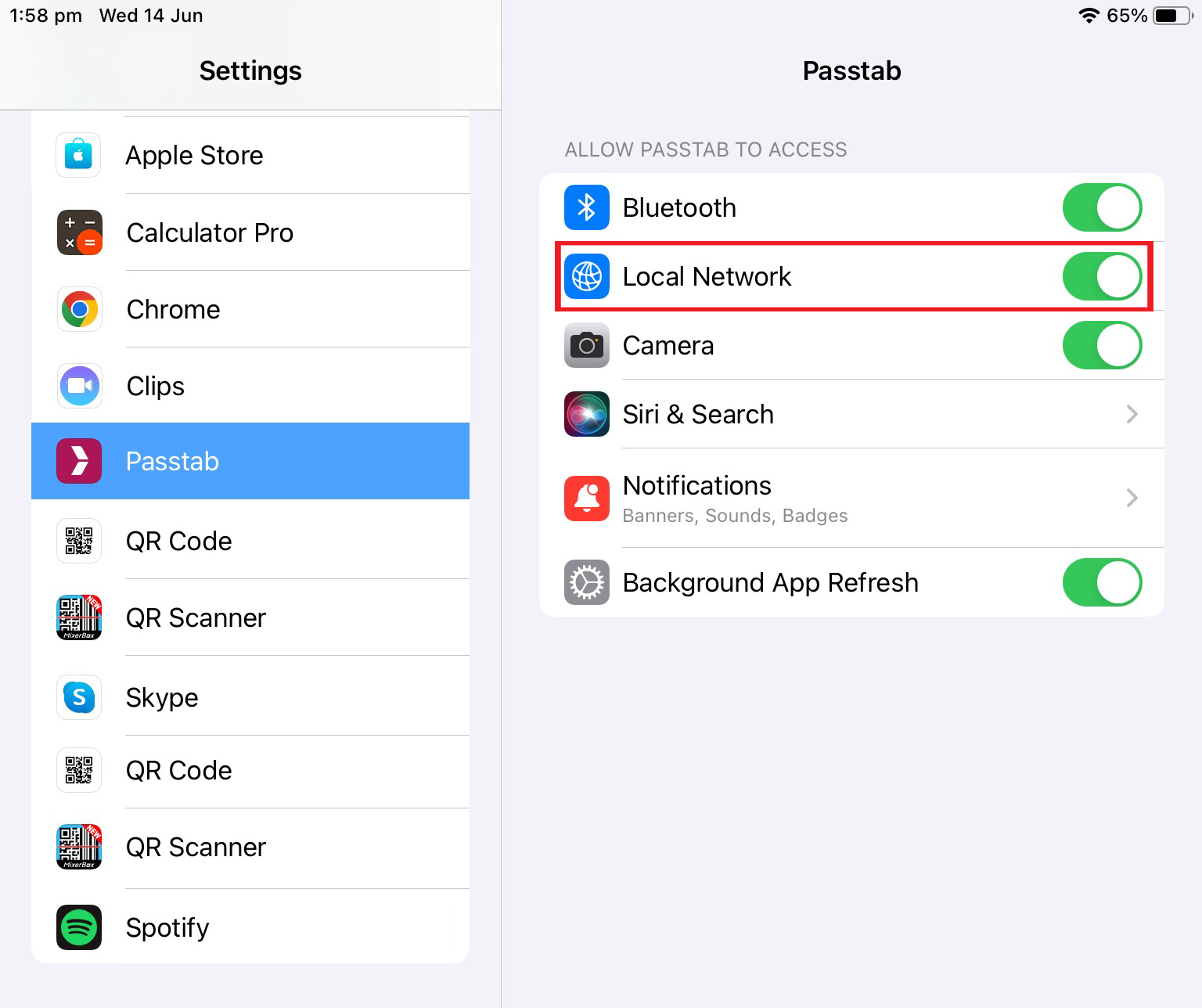
Task: Tap the Apple Store app icon
Action: 78,155
